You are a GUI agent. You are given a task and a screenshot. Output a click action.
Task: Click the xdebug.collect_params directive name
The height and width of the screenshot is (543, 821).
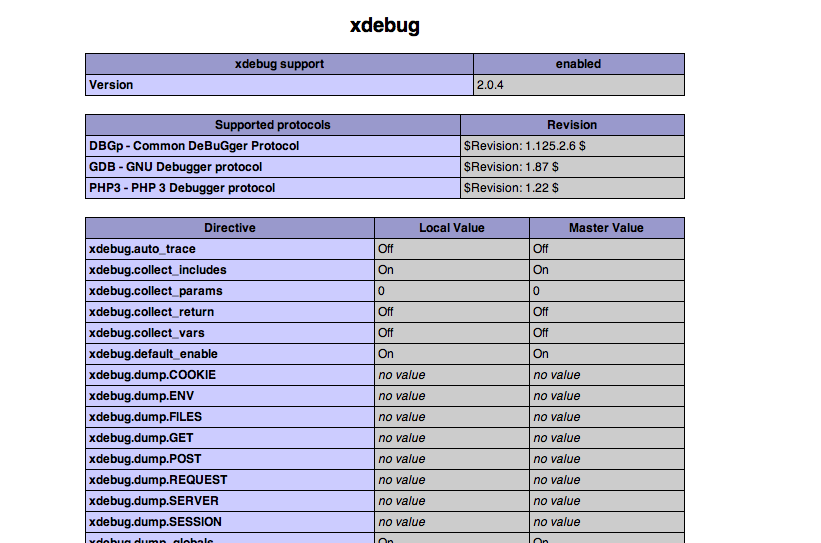[156, 291]
